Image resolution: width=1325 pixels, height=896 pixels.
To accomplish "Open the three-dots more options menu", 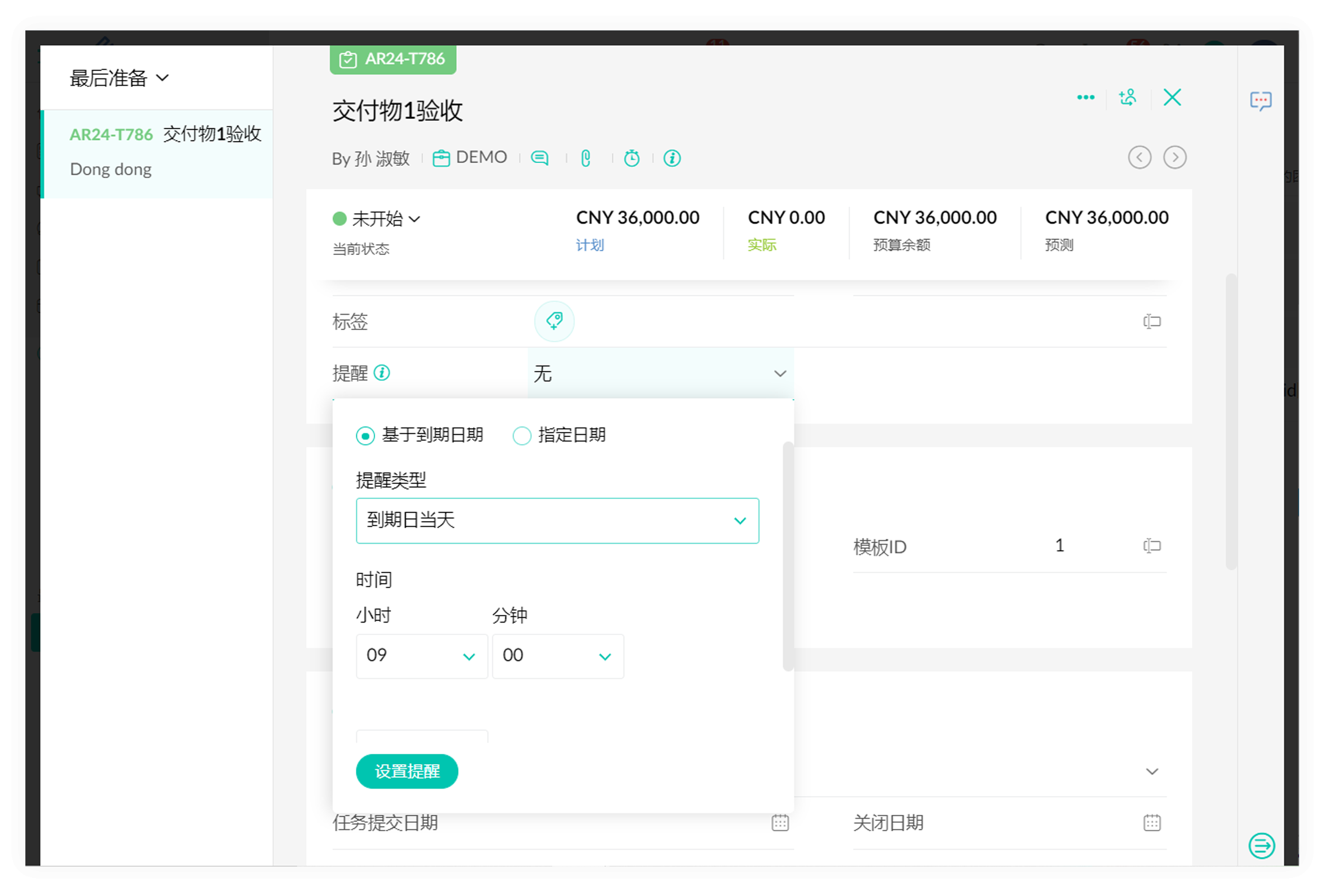I will tap(1085, 98).
